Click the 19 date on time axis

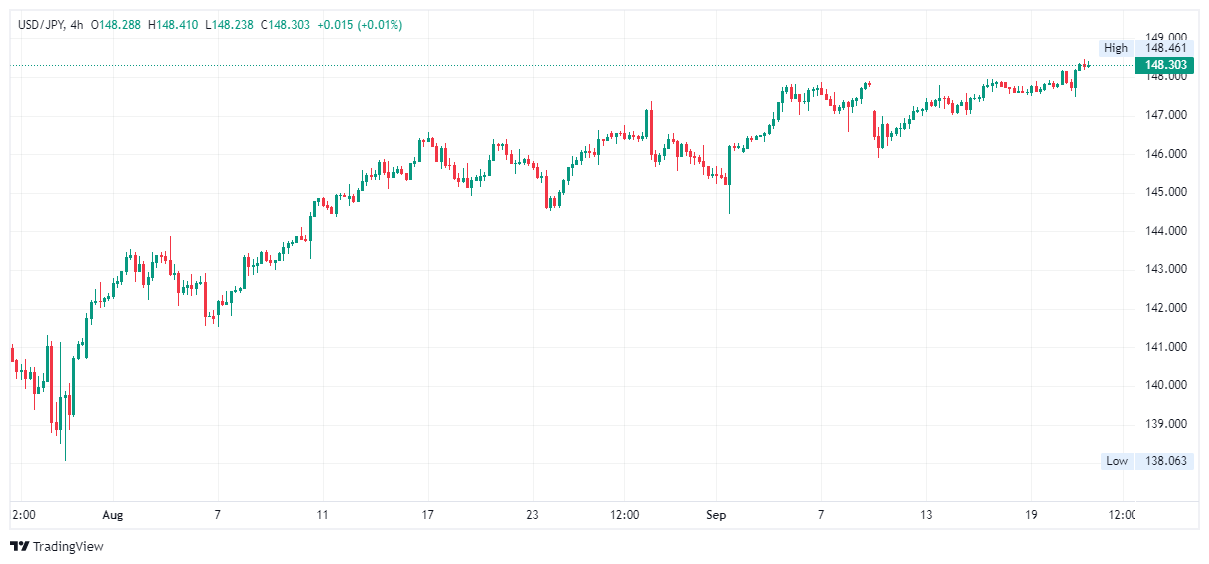click(1032, 516)
